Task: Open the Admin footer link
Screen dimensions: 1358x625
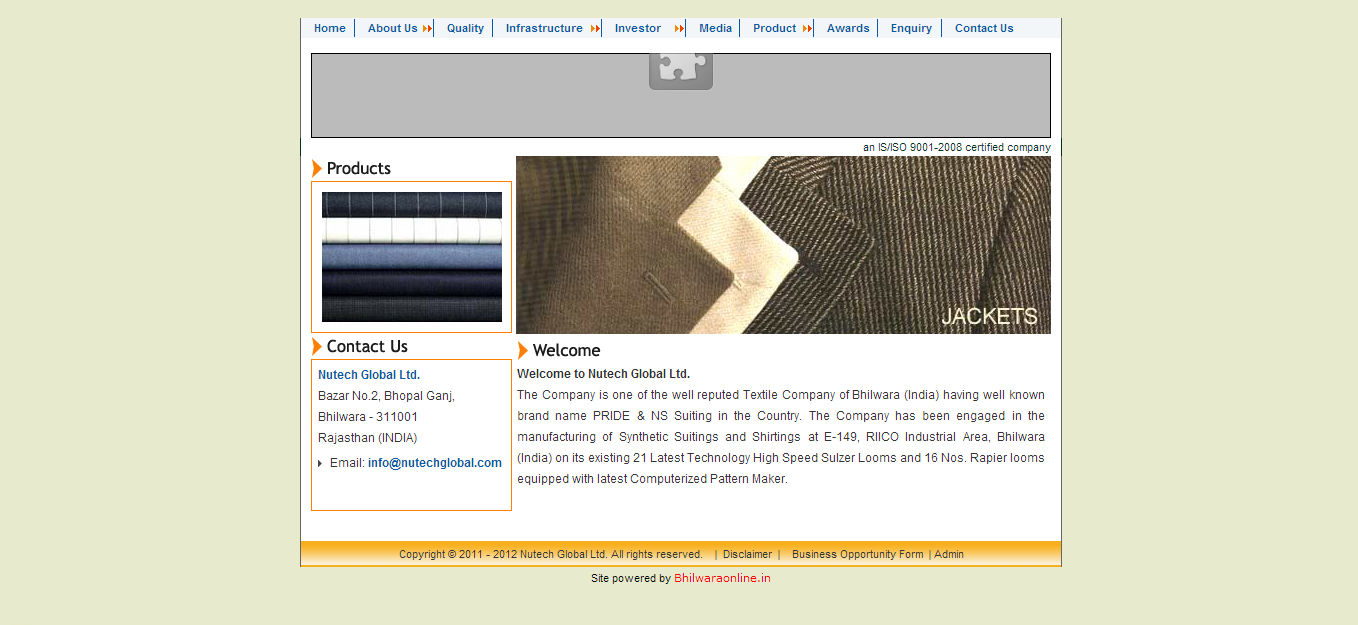Action: point(949,554)
